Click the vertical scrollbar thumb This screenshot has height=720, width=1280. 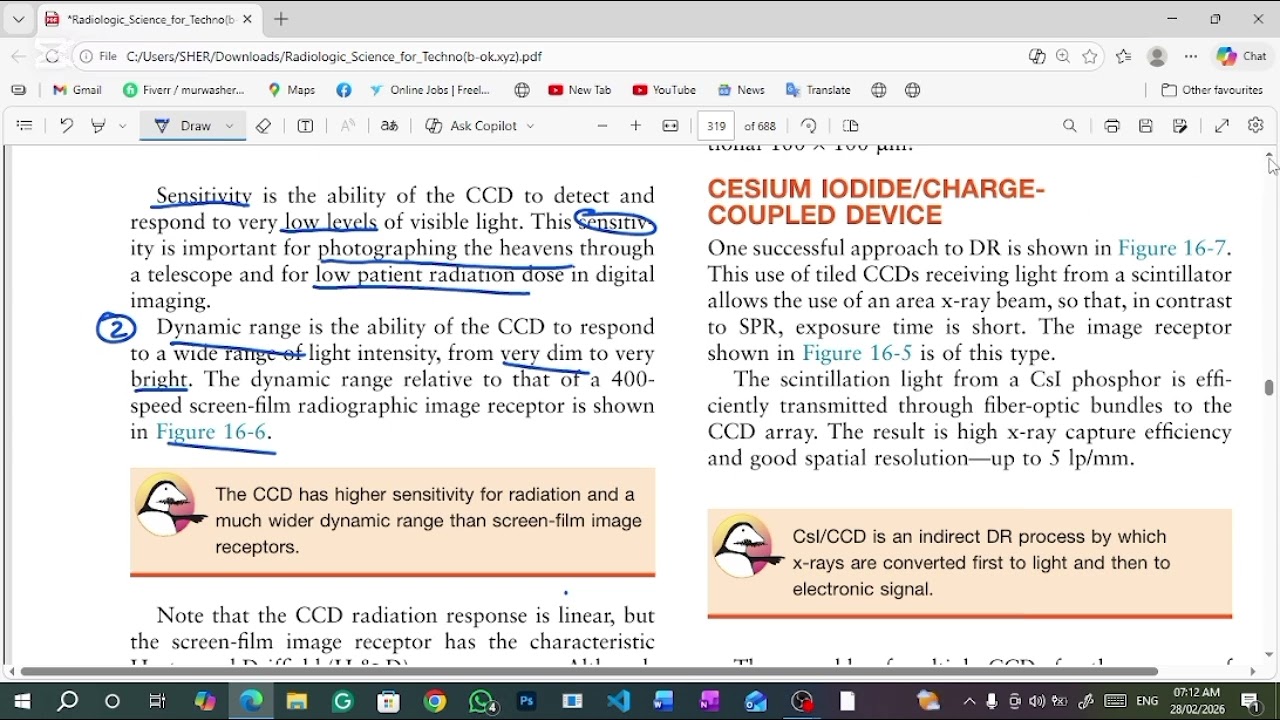pos(1269,387)
